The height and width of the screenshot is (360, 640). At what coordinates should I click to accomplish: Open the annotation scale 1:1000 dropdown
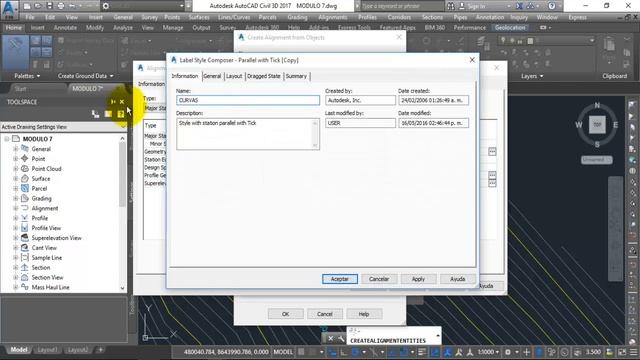click(x=489, y=352)
